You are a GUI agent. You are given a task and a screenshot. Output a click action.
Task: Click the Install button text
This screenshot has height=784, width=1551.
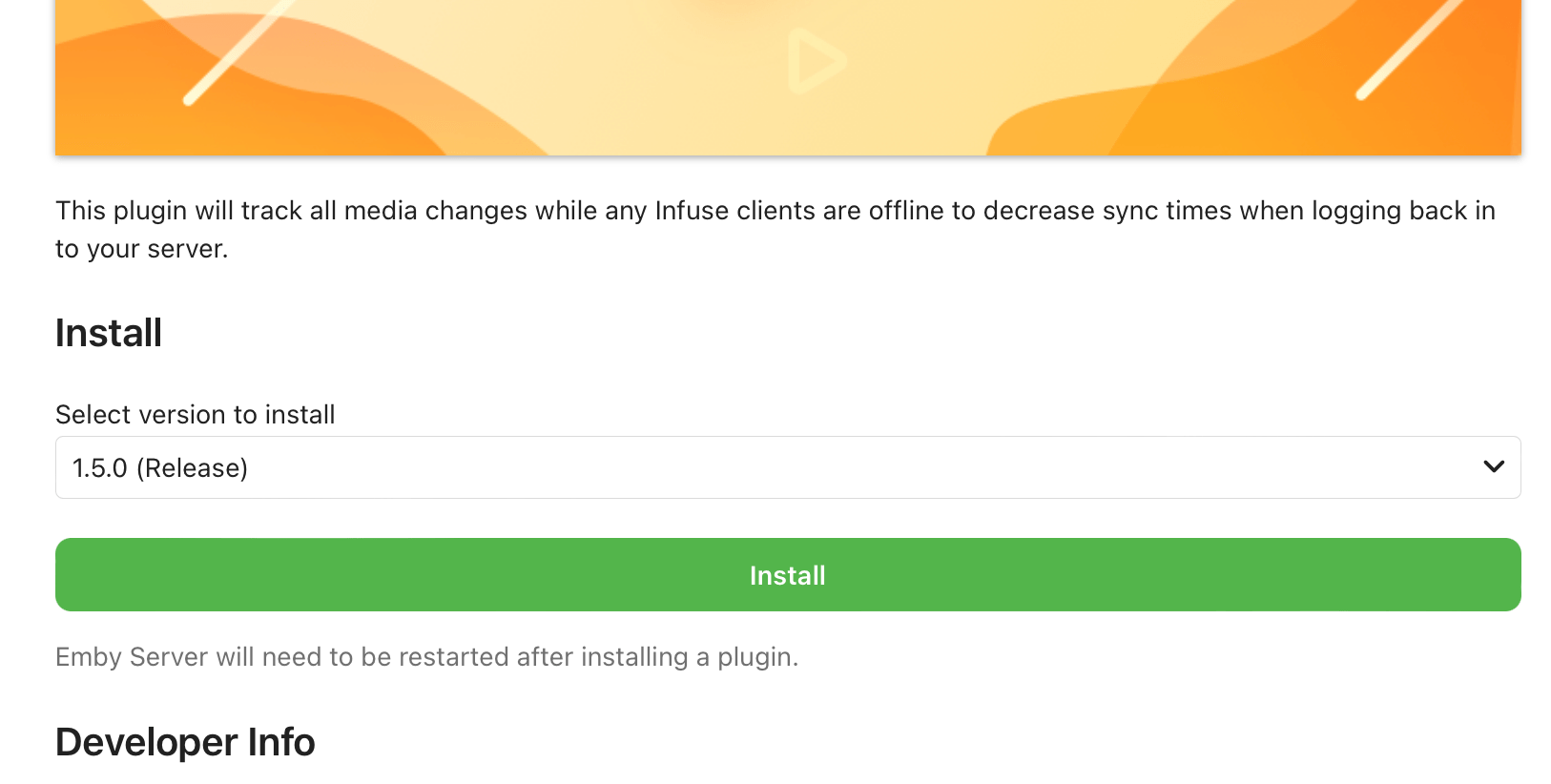(x=788, y=574)
